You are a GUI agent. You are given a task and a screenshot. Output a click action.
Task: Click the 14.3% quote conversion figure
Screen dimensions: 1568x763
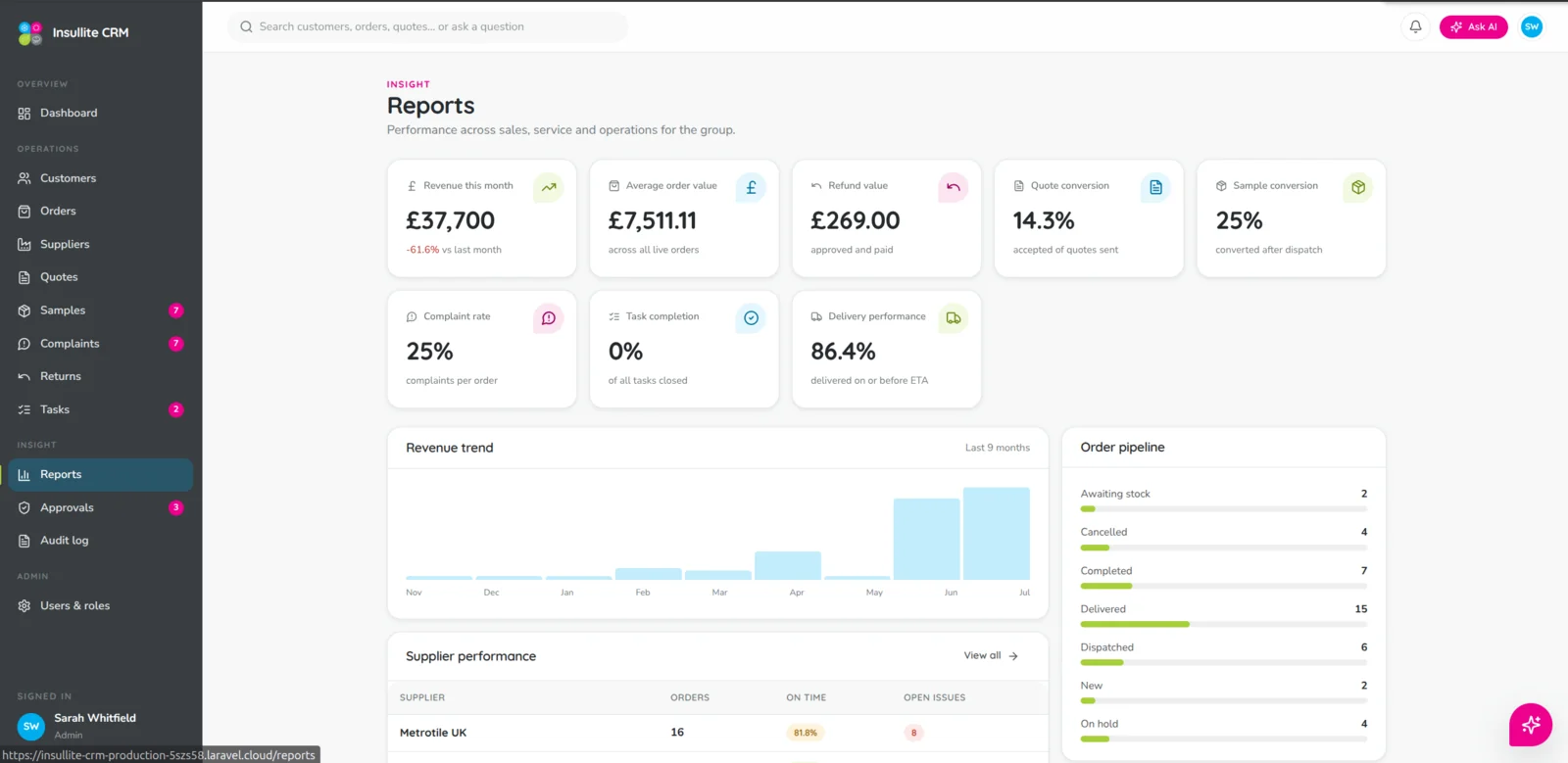(1044, 221)
